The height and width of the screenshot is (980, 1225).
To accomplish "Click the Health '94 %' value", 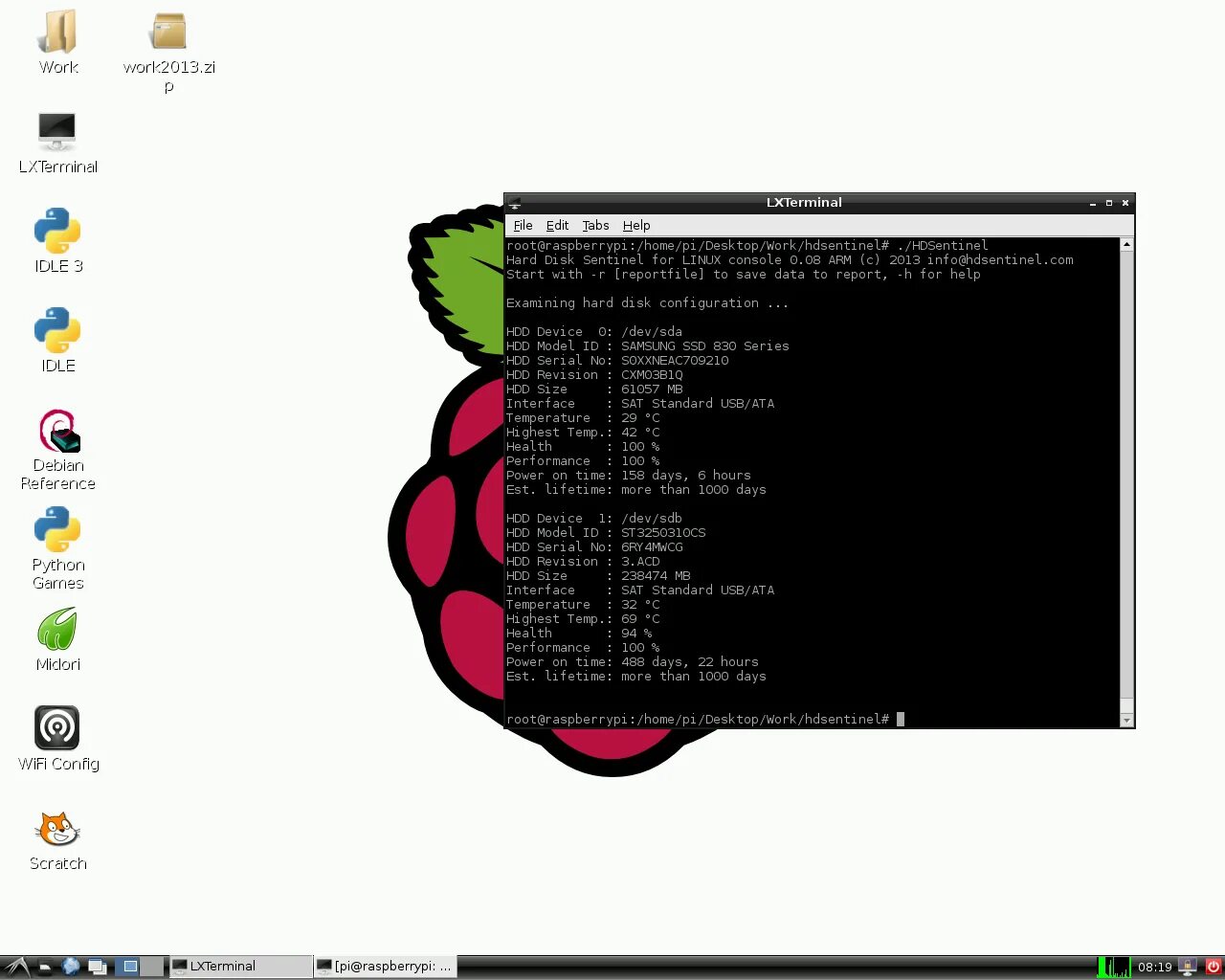I will pyautogui.click(x=636, y=633).
